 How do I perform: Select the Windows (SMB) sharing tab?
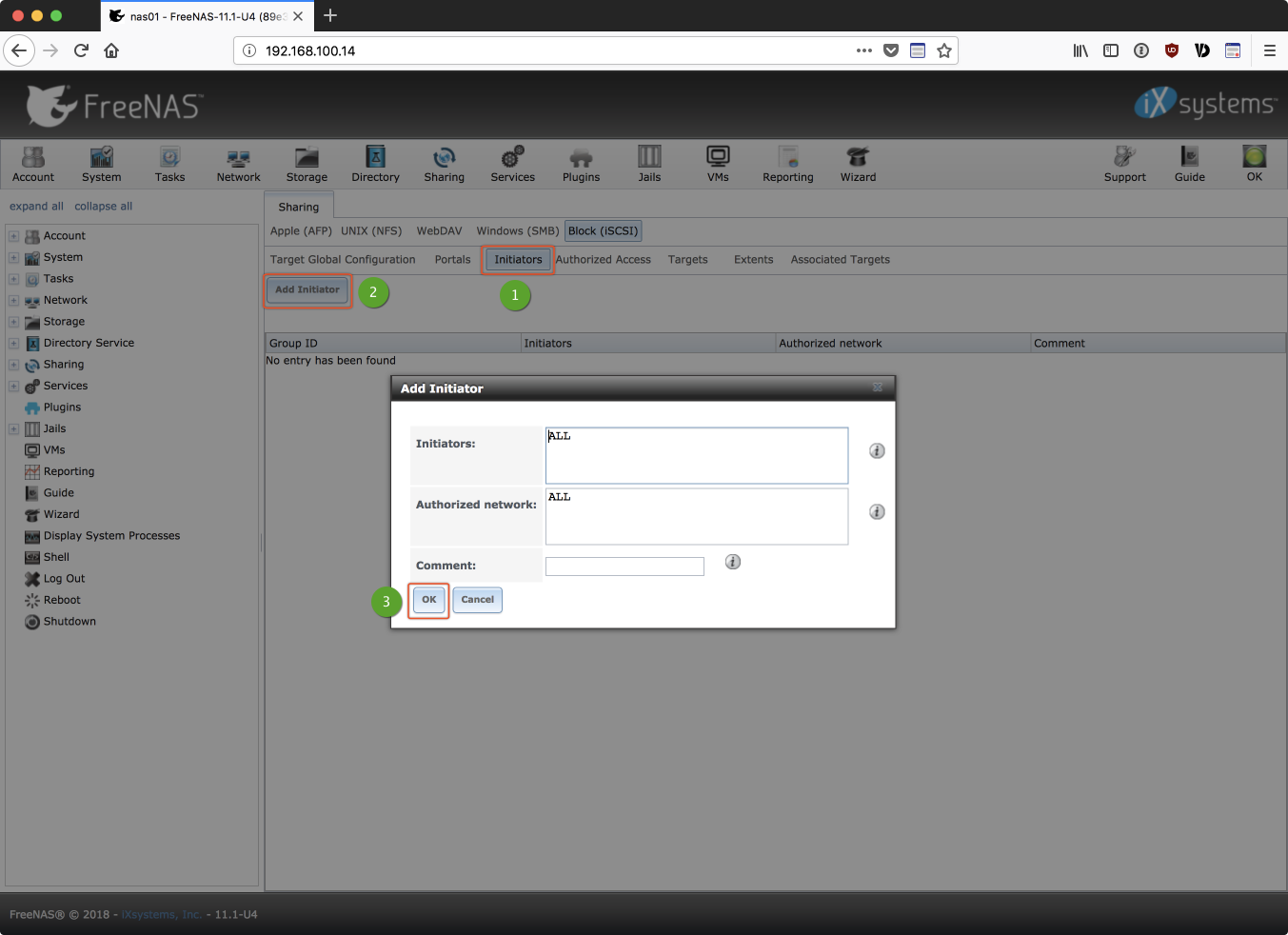click(517, 231)
